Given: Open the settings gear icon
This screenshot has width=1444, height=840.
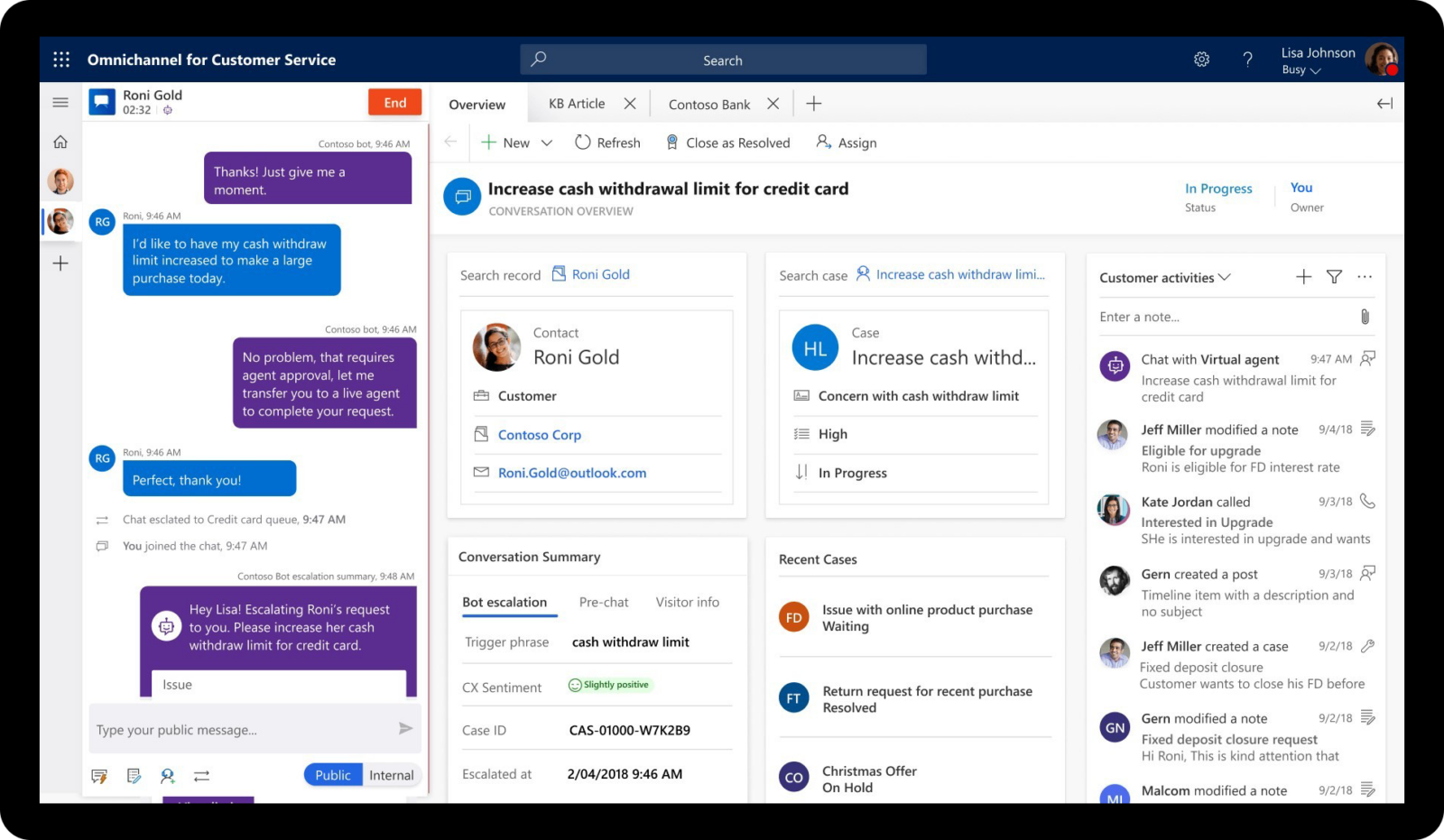Looking at the screenshot, I should pos(1201,60).
